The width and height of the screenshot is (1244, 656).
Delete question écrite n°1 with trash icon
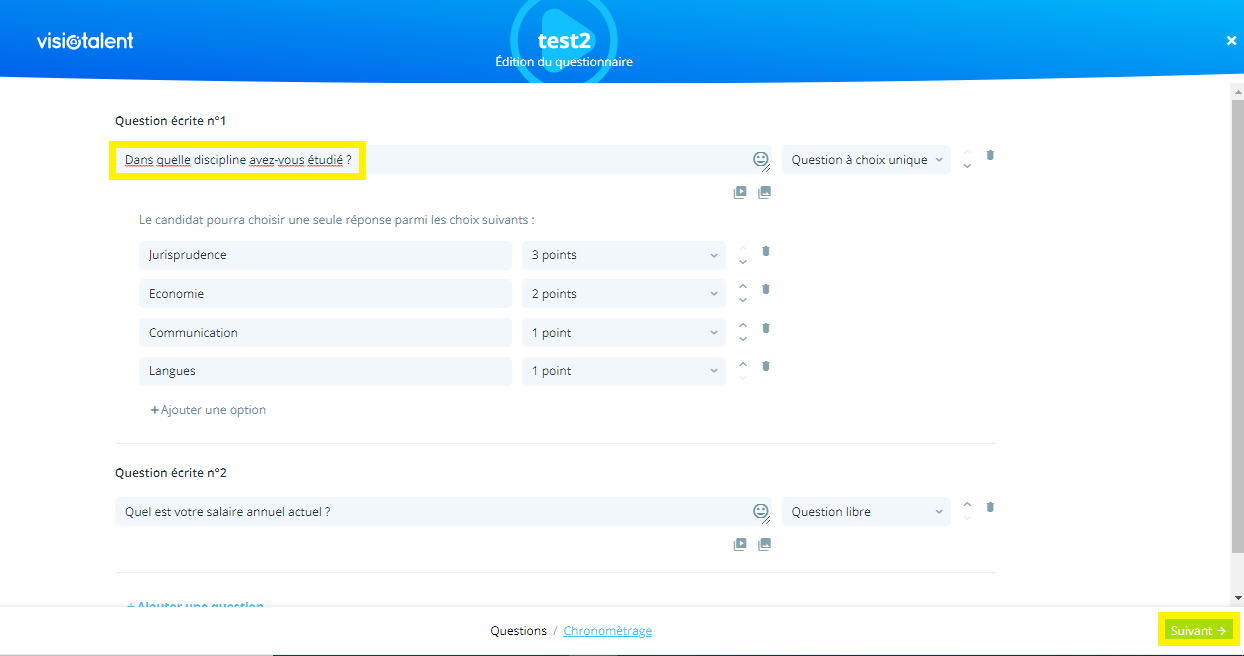(990, 155)
